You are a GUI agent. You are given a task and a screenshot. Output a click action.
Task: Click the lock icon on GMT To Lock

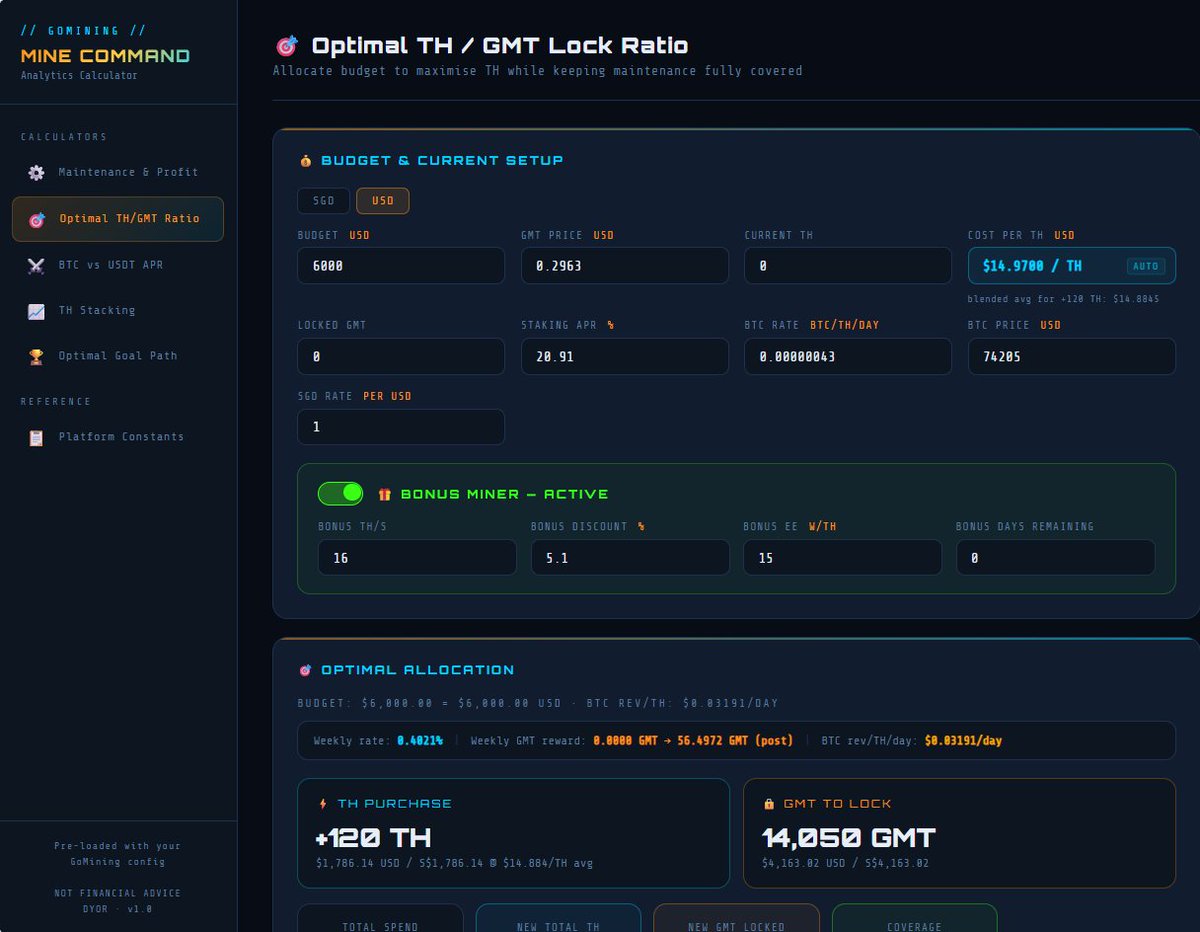pyautogui.click(x=768, y=803)
